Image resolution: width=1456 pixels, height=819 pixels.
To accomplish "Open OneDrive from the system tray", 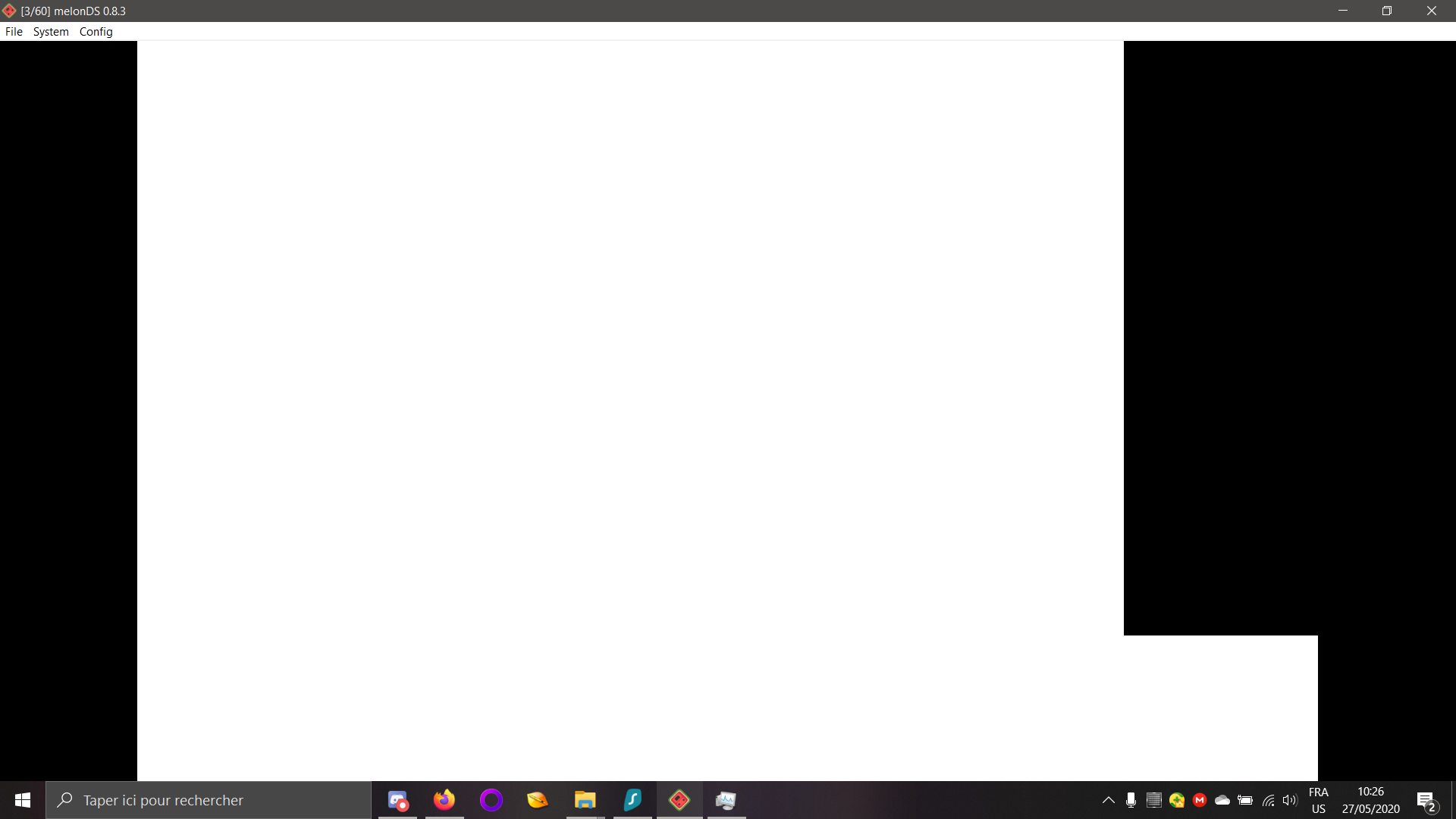I will (1222, 799).
